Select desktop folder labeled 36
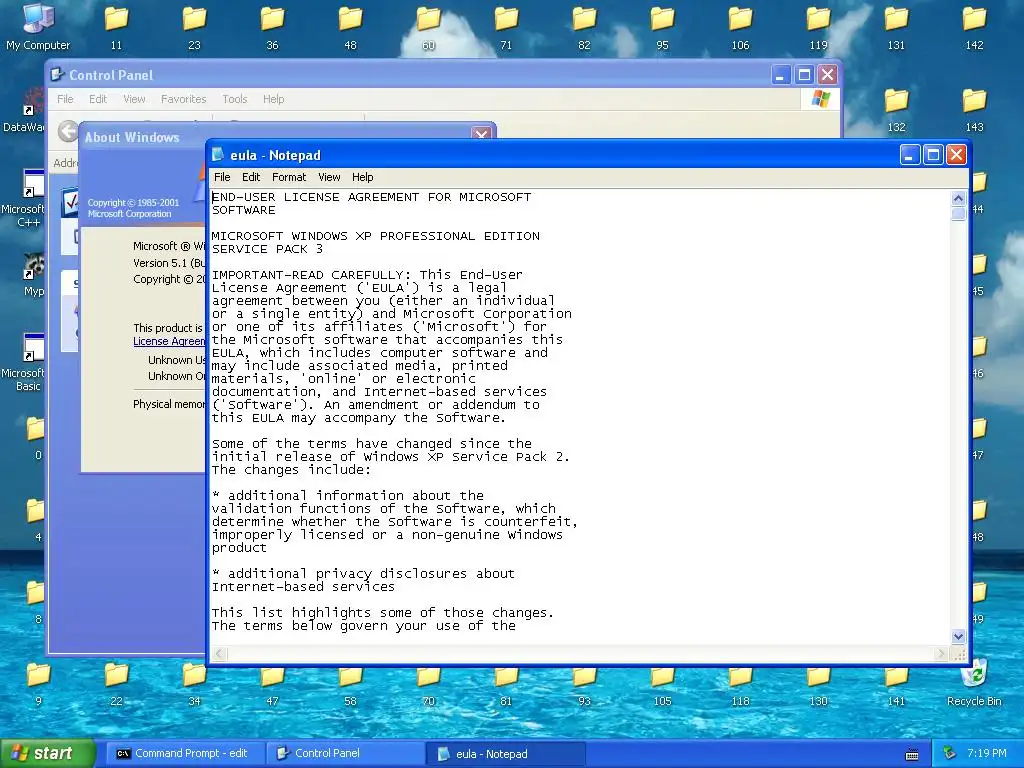 click(x=272, y=27)
